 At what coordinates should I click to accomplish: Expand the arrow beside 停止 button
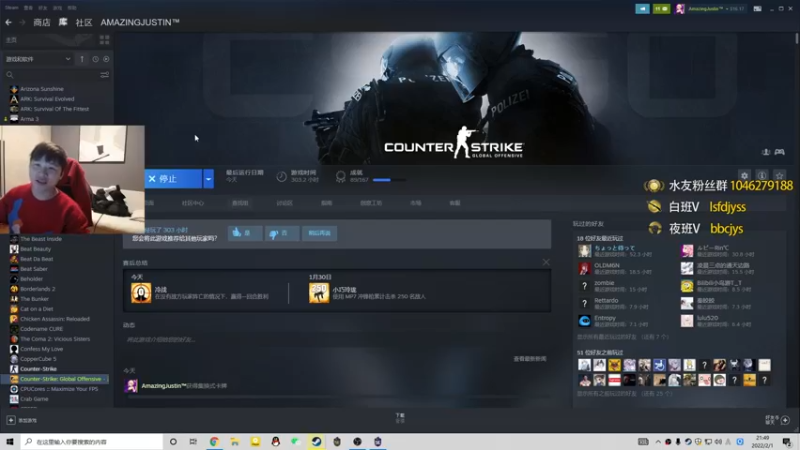click(x=208, y=179)
